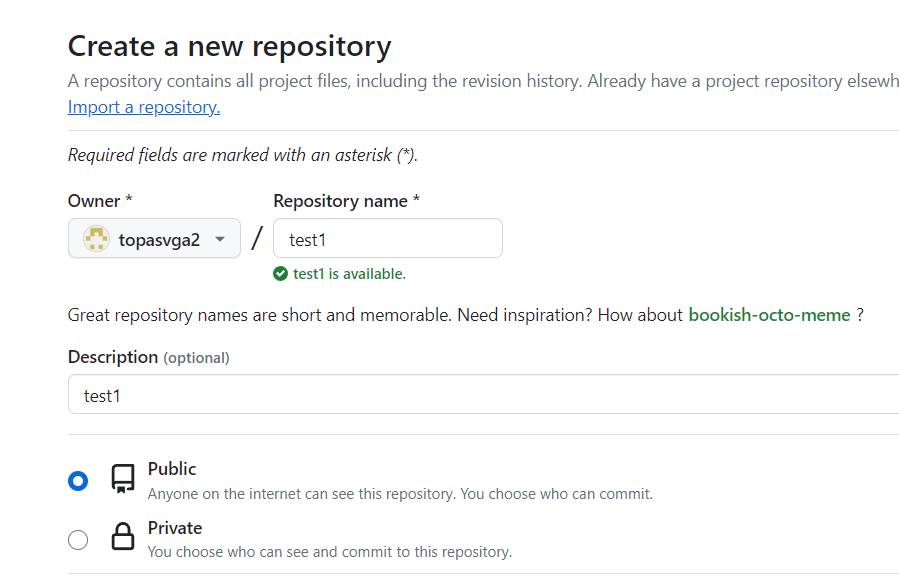Open the Import a repository link
Screen dimensions: 899x581
[144, 107]
